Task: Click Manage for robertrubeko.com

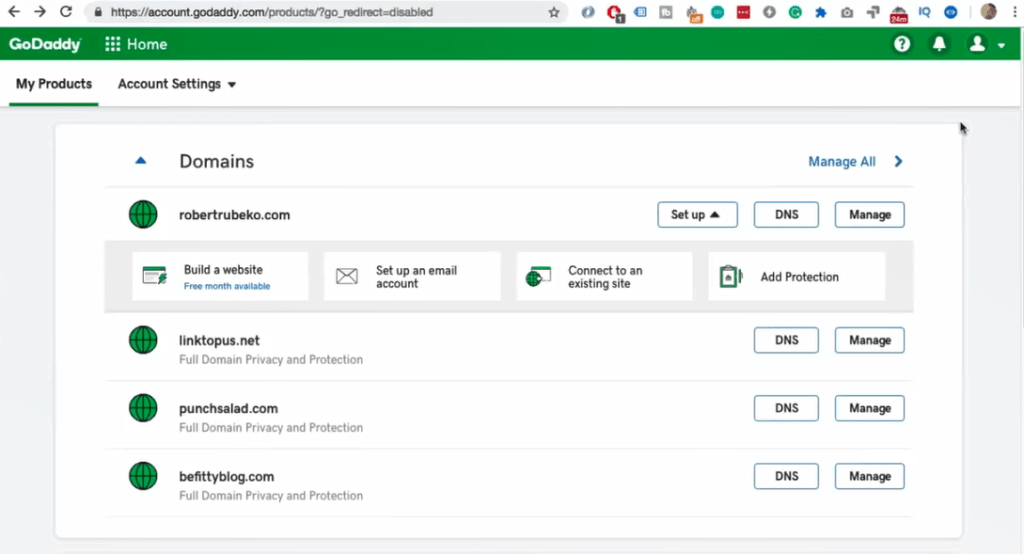Action: point(869,214)
